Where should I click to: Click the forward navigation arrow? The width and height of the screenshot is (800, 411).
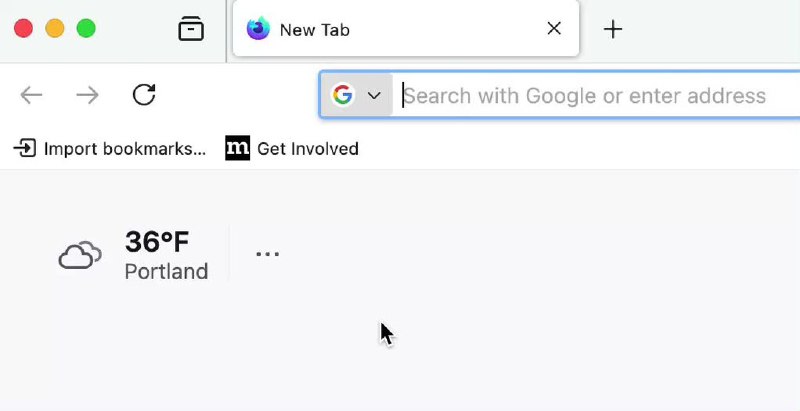pos(88,95)
